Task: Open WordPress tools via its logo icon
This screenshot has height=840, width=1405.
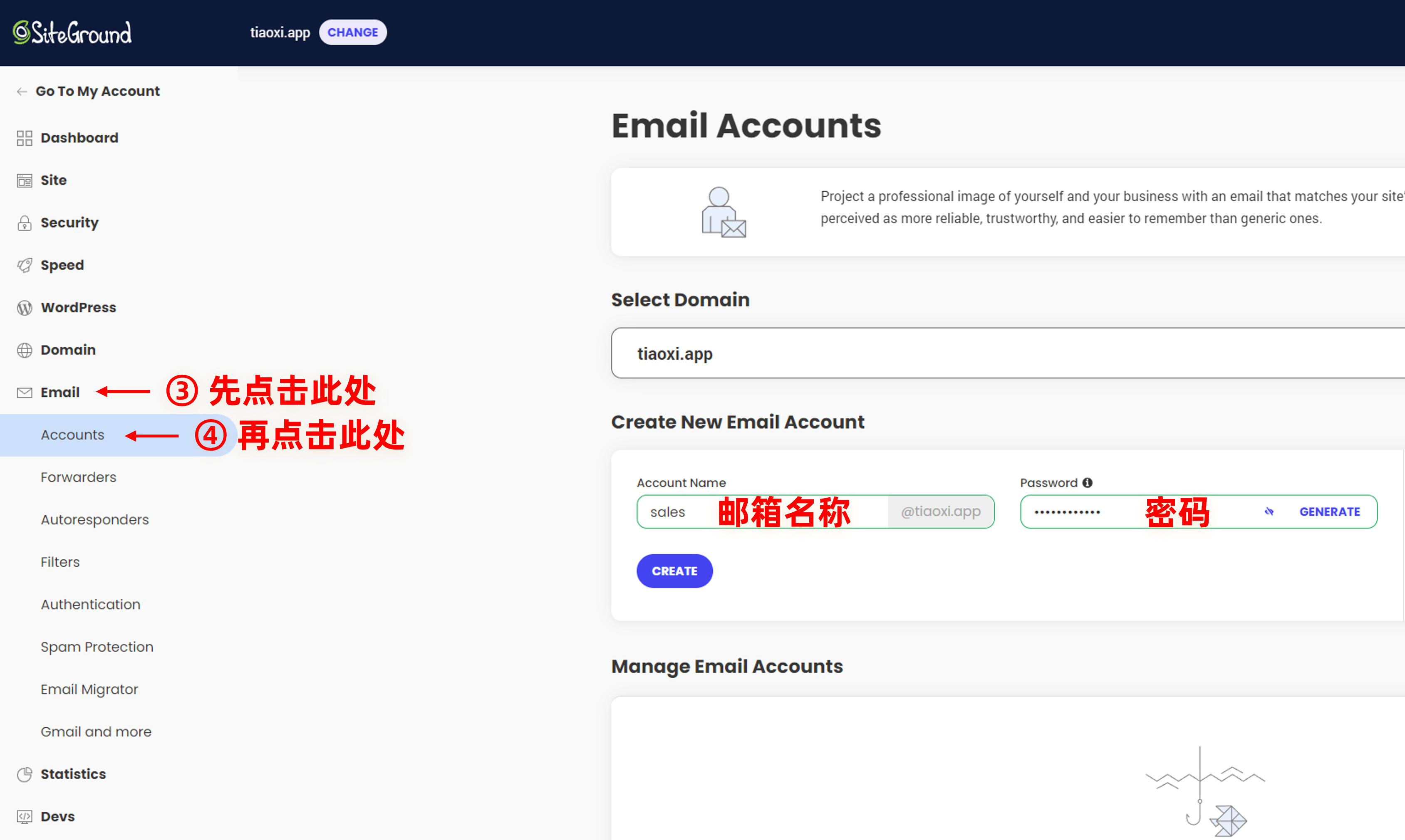Action: pos(25,307)
